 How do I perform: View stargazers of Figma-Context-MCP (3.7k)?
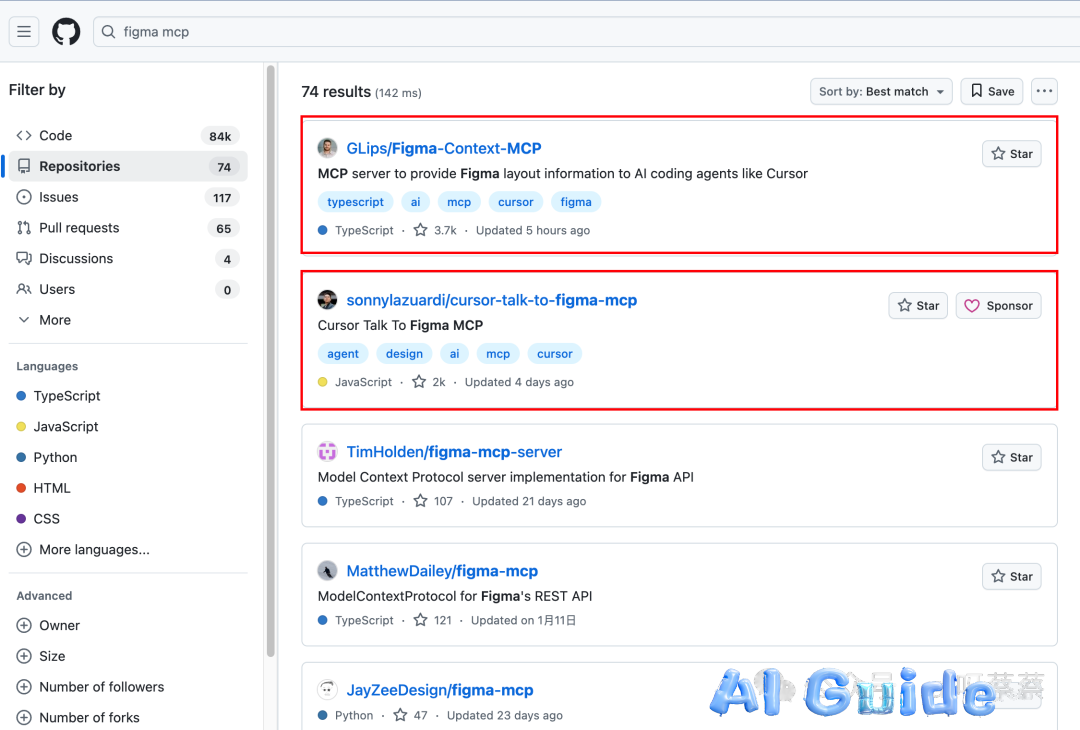435,230
